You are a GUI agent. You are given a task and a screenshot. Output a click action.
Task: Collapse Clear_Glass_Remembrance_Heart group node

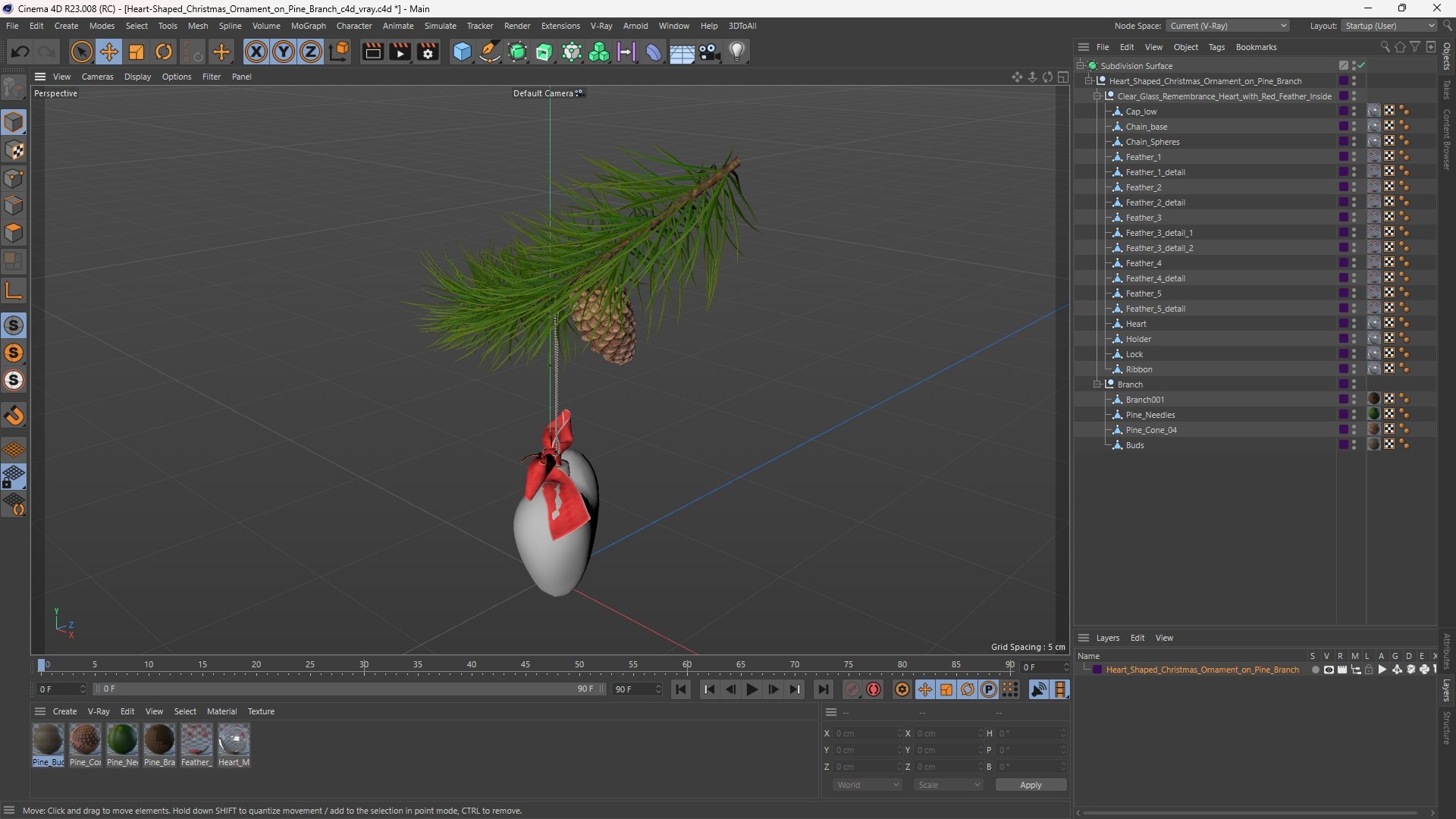tap(1097, 96)
